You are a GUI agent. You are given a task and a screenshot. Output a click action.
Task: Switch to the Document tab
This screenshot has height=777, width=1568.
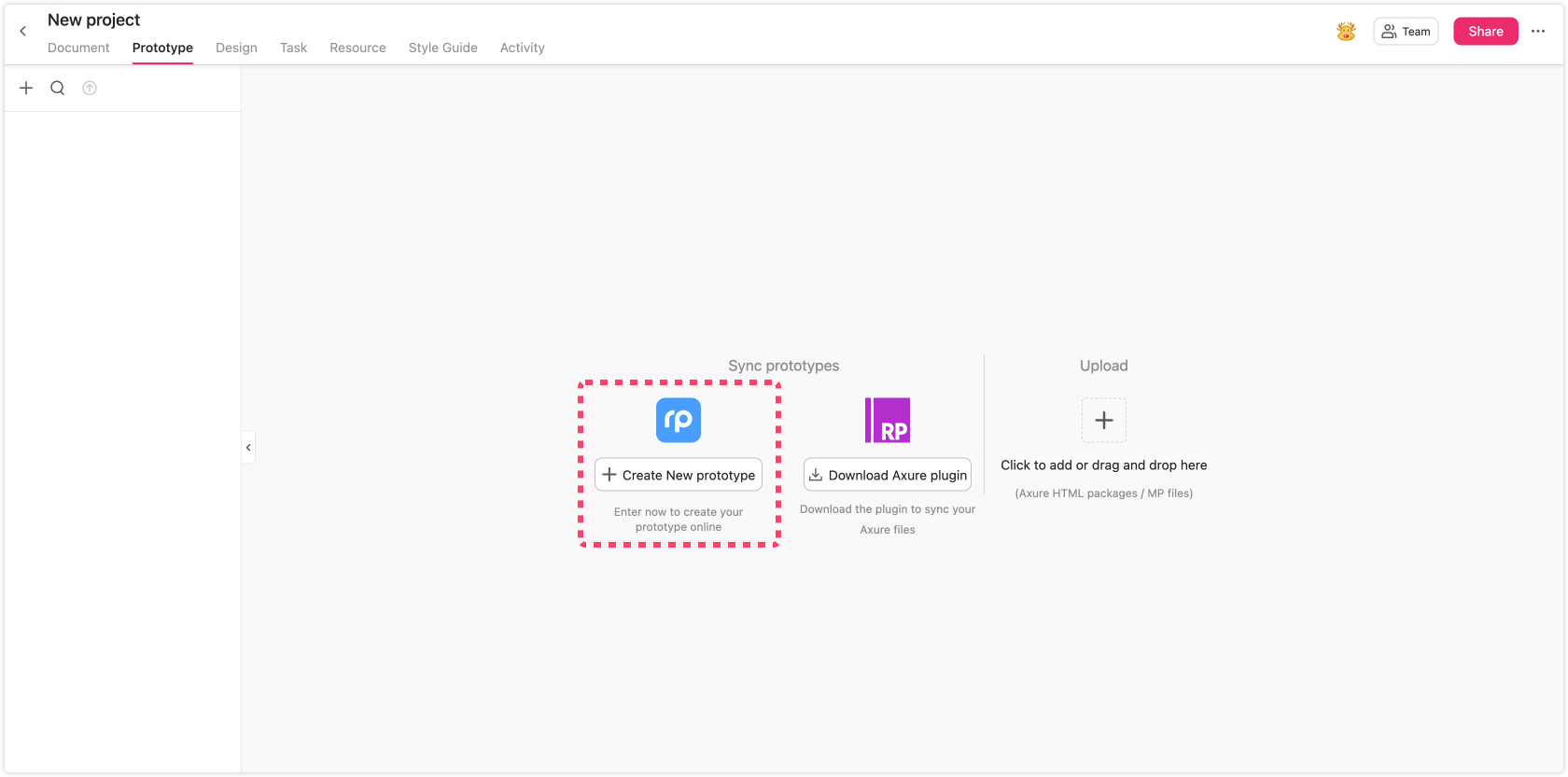[78, 48]
